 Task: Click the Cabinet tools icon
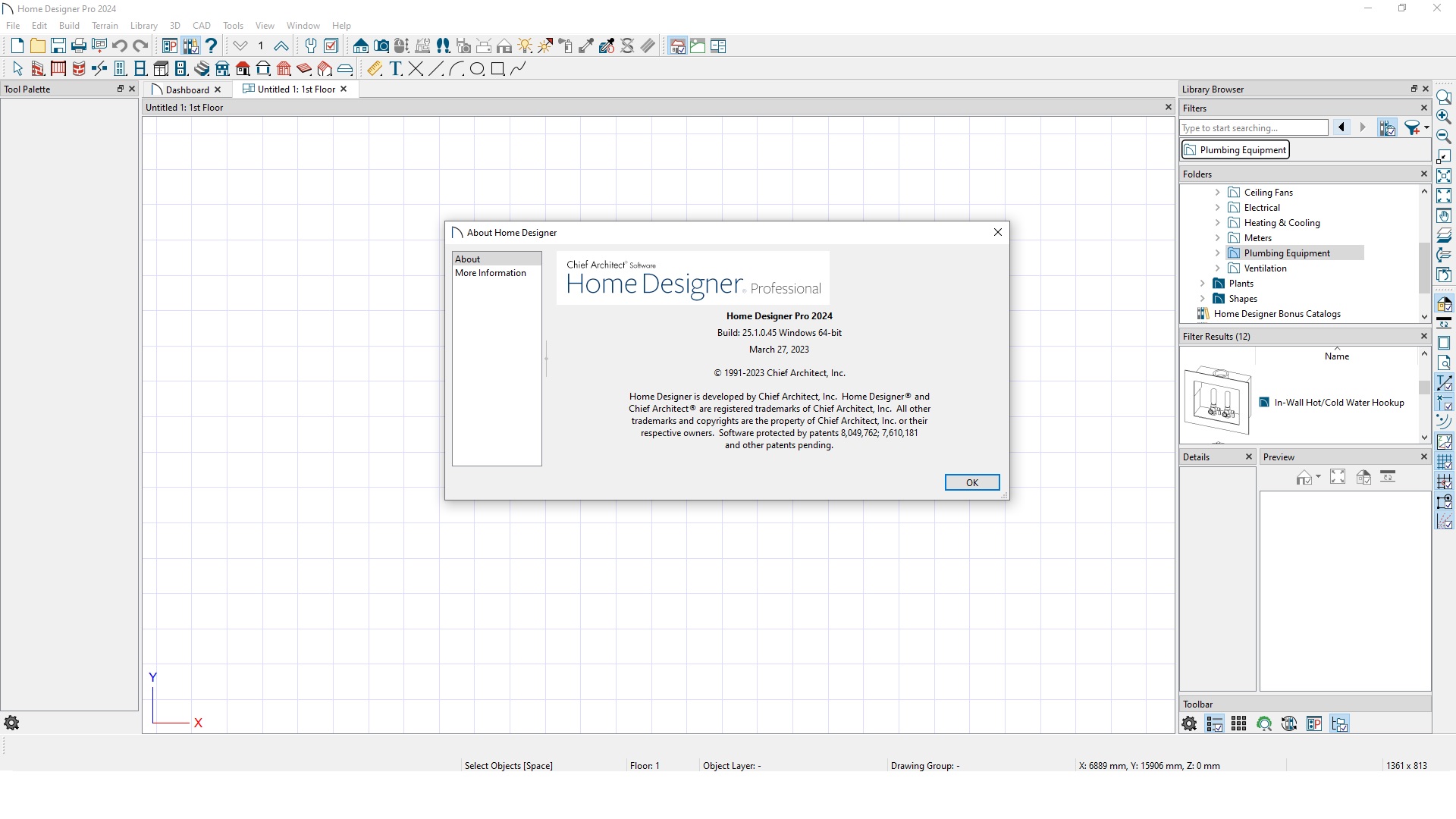click(x=161, y=69)
